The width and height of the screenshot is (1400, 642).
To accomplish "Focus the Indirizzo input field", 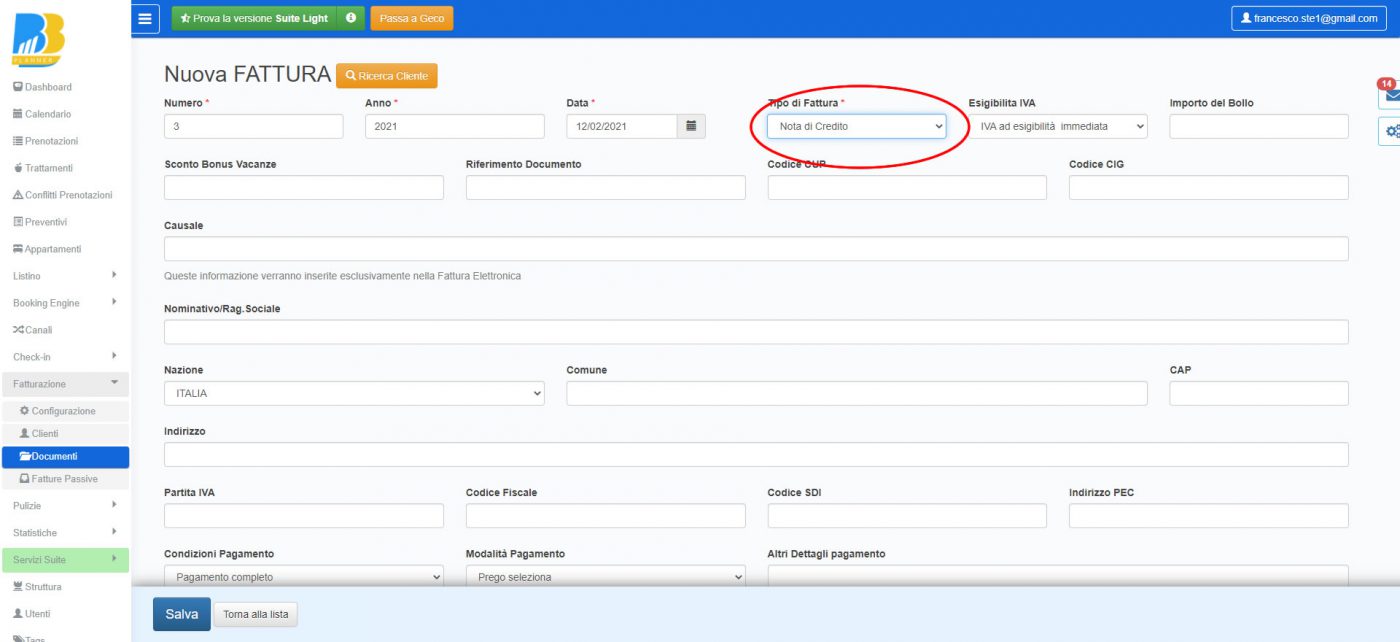I will 756,454.
